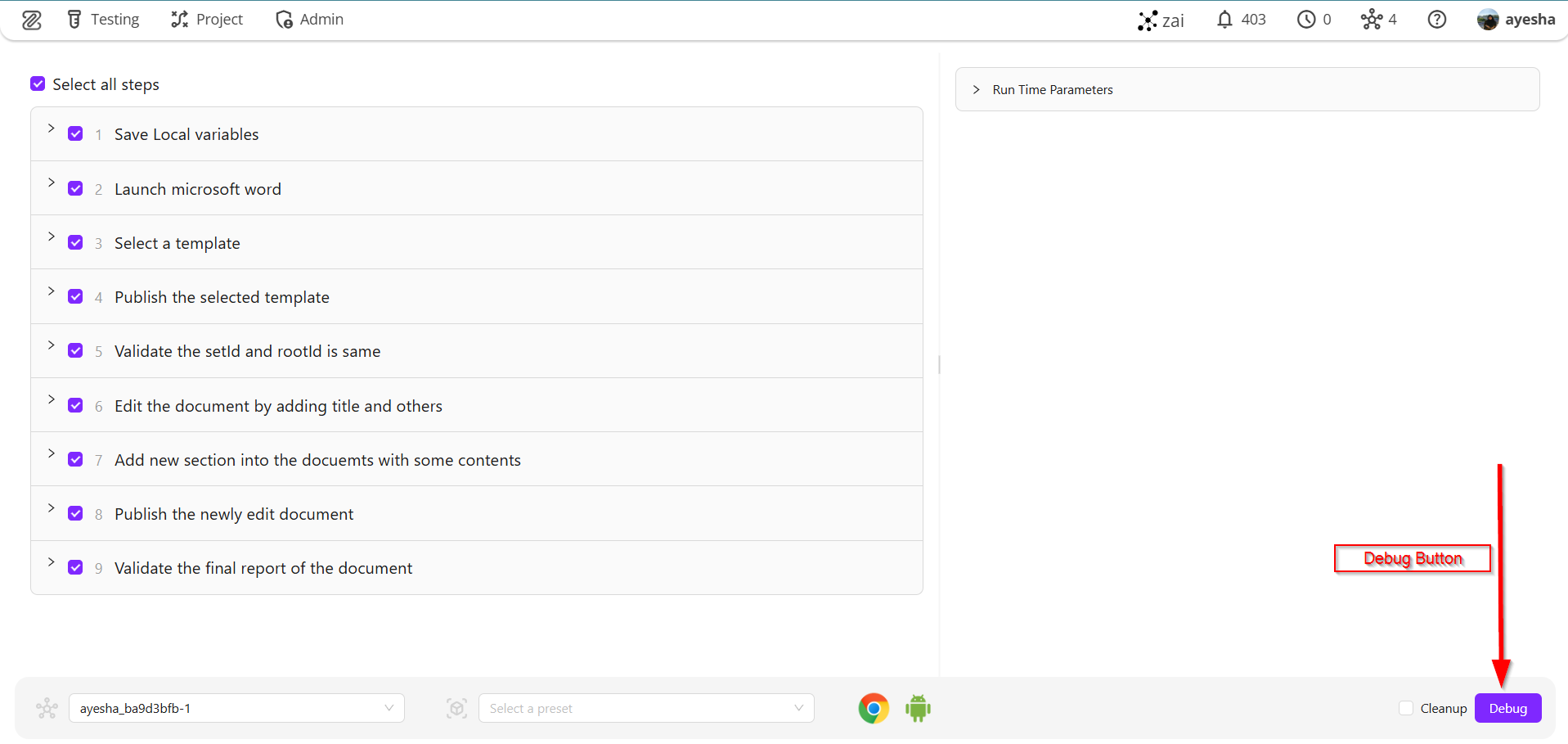Uncheck step 9 Validate the final report
This screenshot has height=744, width=1568.
tap(75, 567)
